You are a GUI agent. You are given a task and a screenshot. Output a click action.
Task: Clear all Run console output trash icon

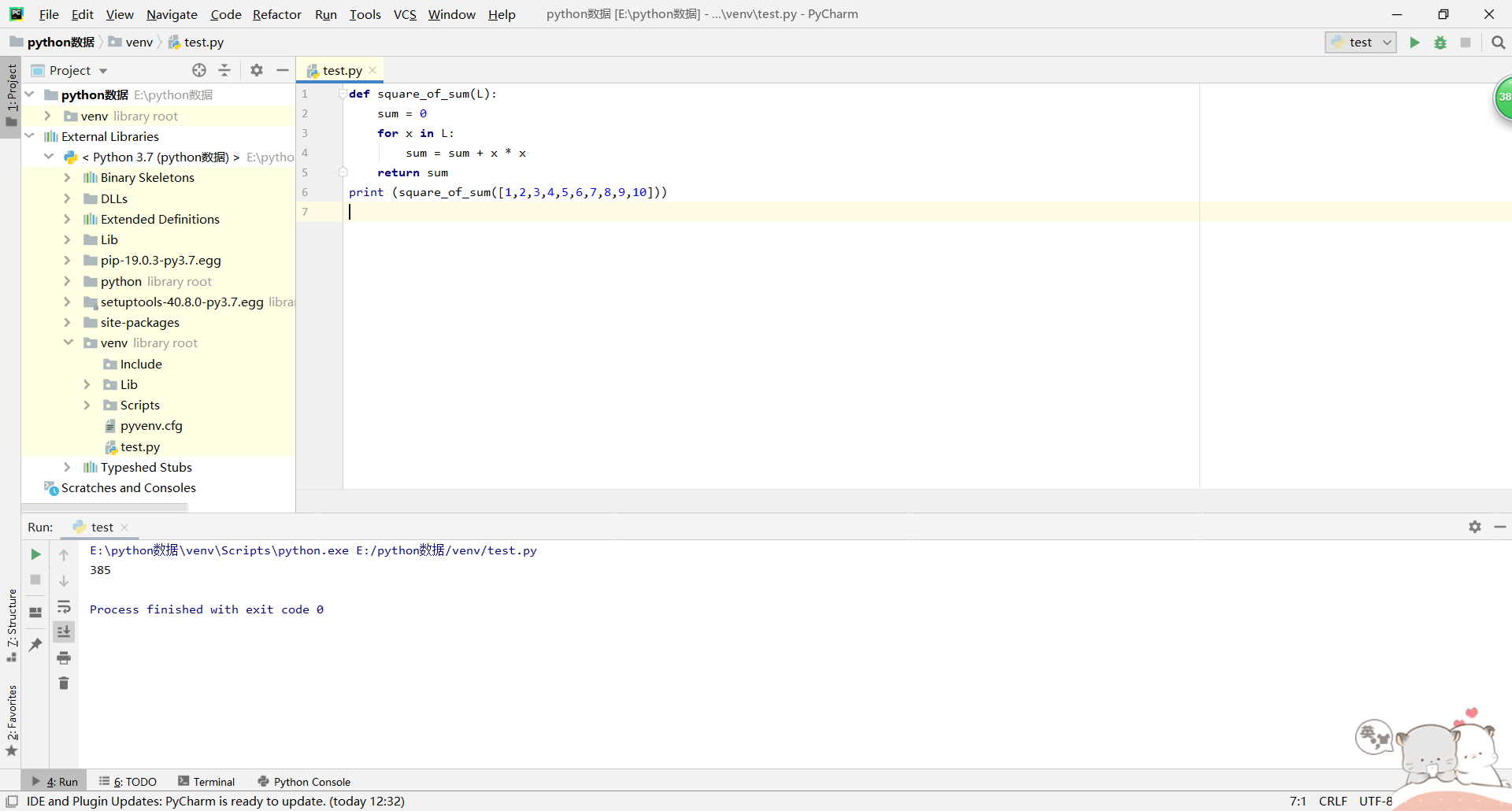pos(64,683)
